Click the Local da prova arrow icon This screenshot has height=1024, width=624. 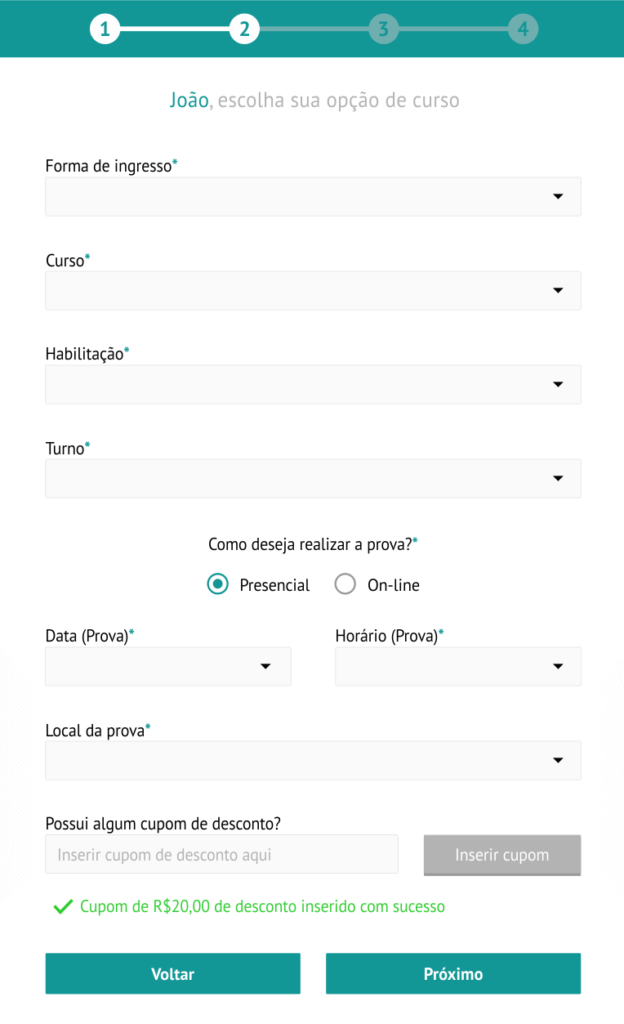tap(558, 761)
